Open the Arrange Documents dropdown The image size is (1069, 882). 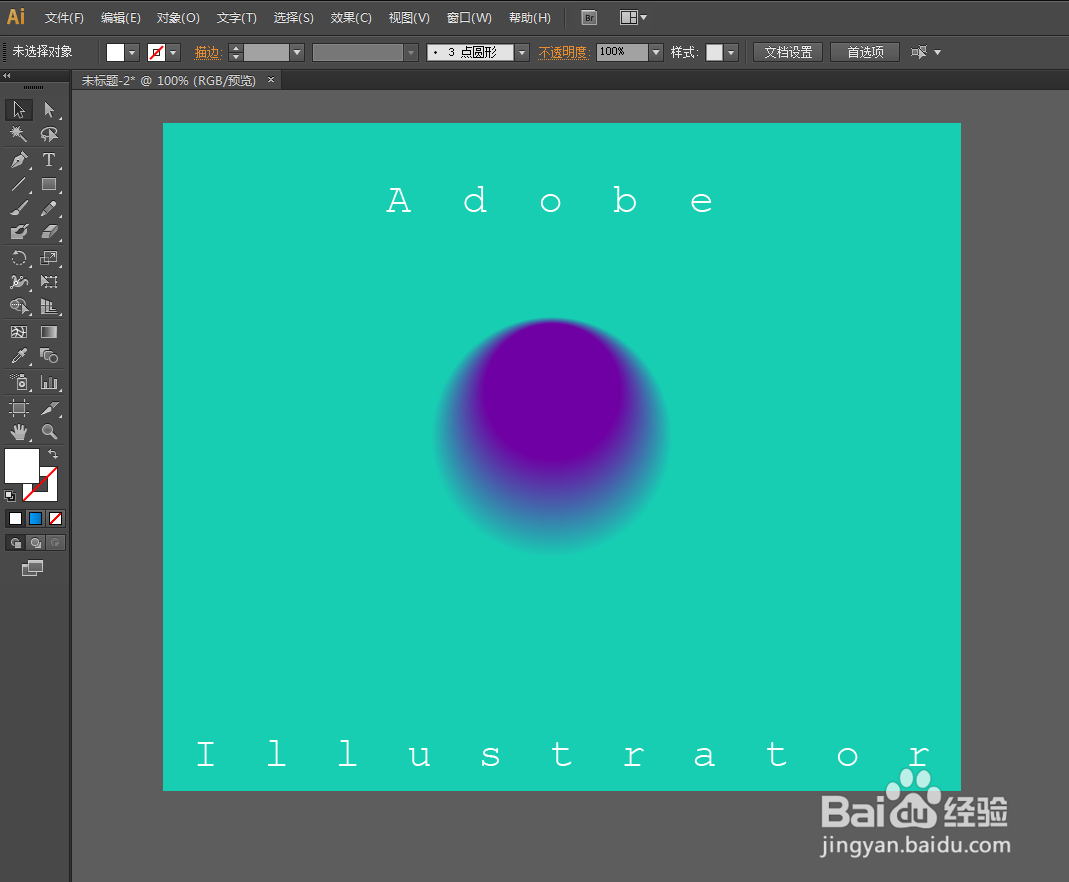pos(633,18)
